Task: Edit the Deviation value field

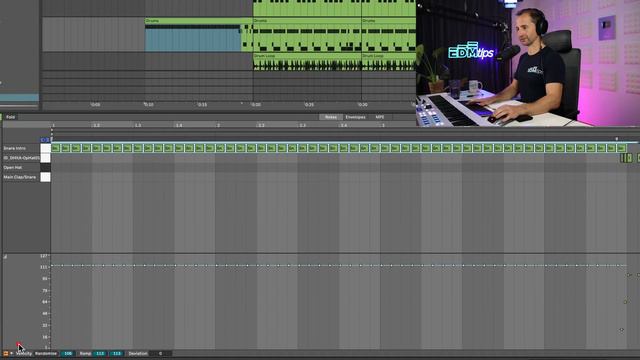Action: [x=161, y=353]
